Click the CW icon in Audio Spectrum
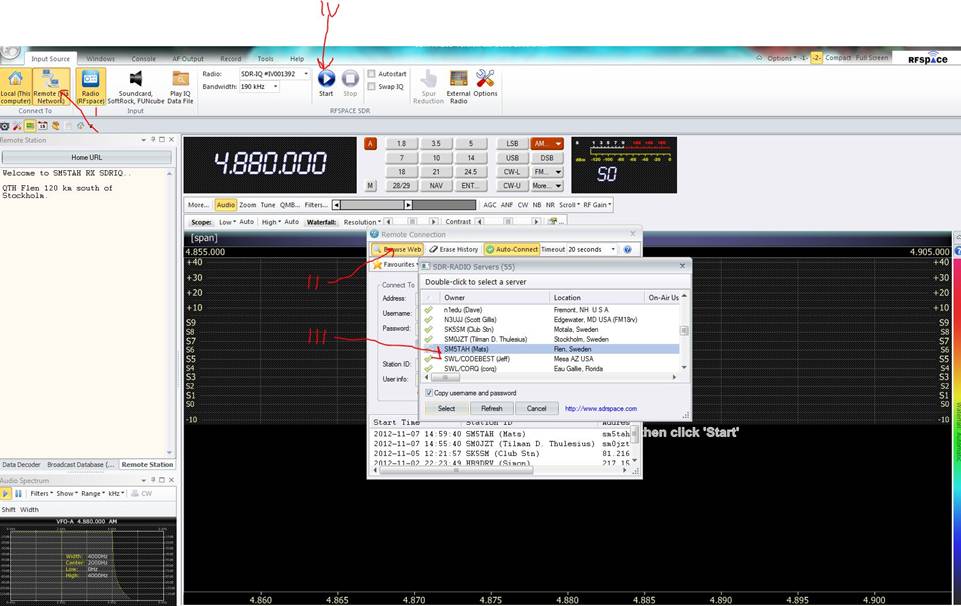Screen dimensions: 961x606 click(x=142, y=493)
